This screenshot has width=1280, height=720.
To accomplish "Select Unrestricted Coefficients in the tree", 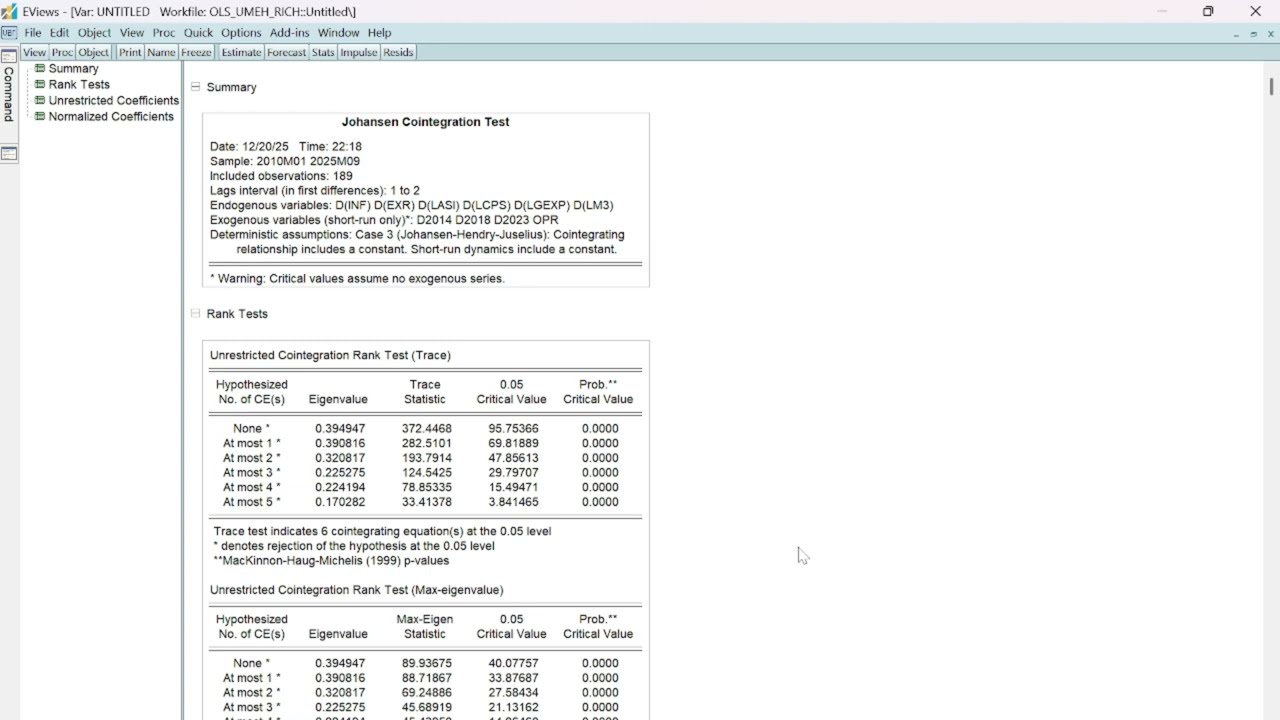I will click(114, 101).
